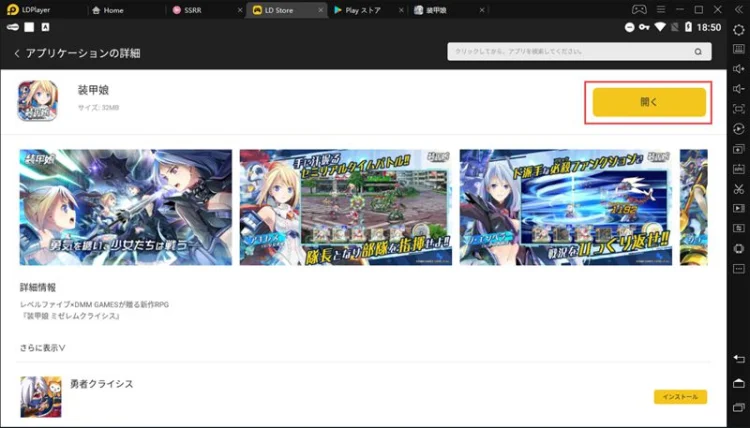Click the shake device sidebar icon

pos(739,249)
